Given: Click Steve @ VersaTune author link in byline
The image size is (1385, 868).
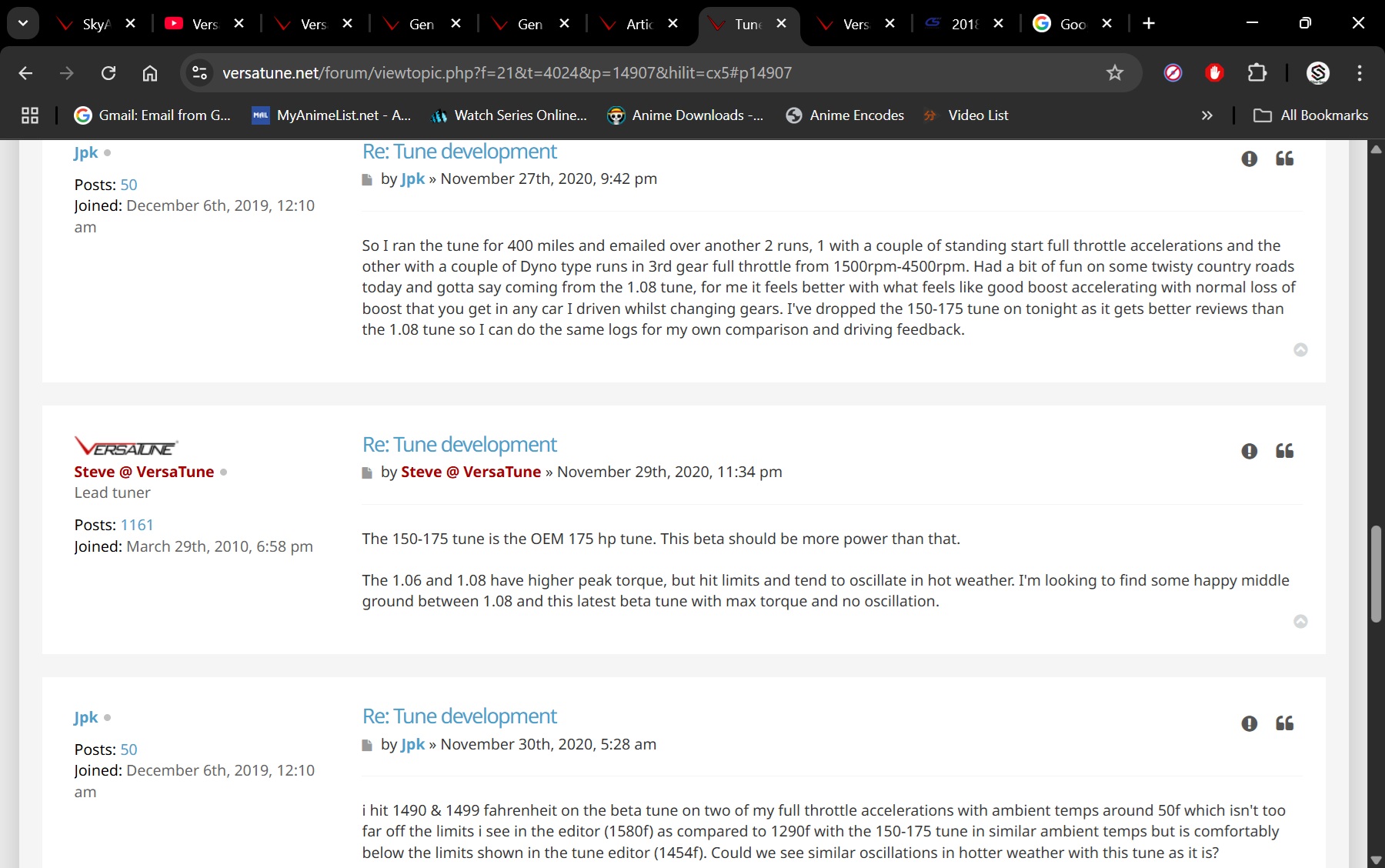Looking at the screenshot, I should coord(471,472).
